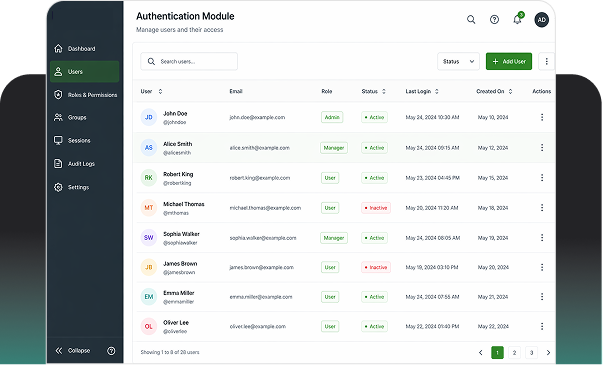The image size is (603, 365).
Task: Open the Groups menu item
Action: [x=84, y=117]
